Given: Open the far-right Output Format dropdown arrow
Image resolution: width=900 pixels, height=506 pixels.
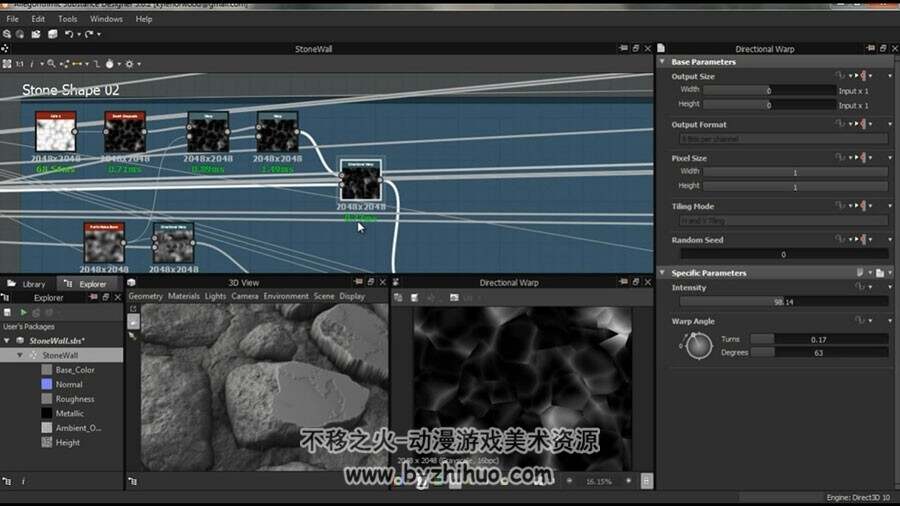Looking at the screenshot, I should coord(890,124).
